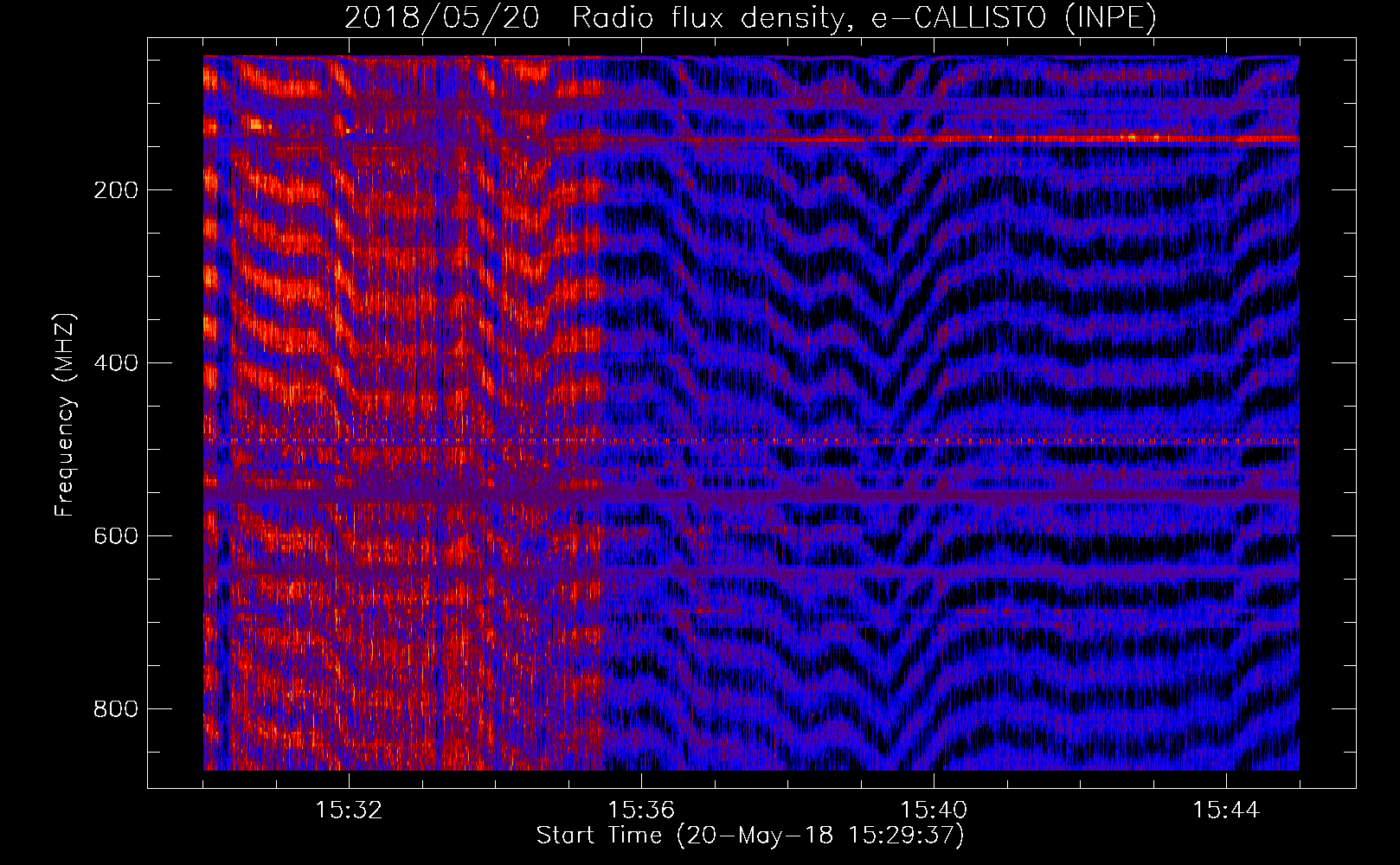
Task: Click the 15:44 time tick label
Action: point(1226,811)
